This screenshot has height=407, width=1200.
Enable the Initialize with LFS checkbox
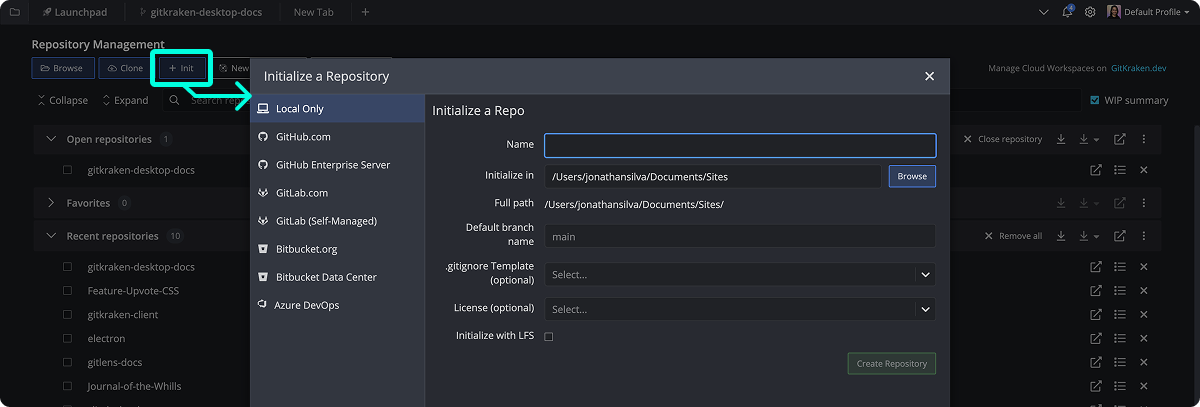click(549, 337)
